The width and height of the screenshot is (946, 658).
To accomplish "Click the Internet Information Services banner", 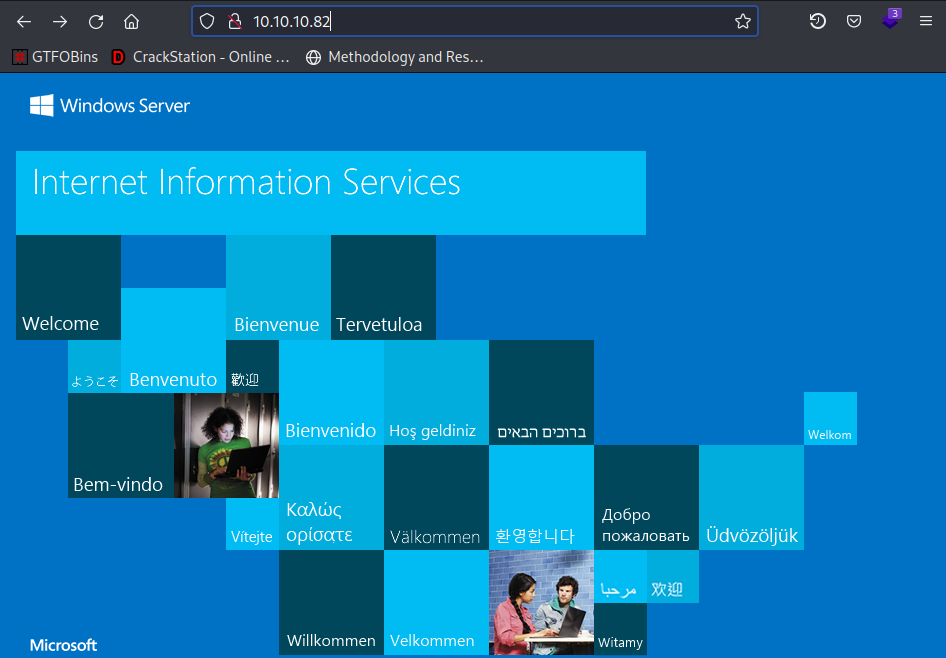I will 331,193.
